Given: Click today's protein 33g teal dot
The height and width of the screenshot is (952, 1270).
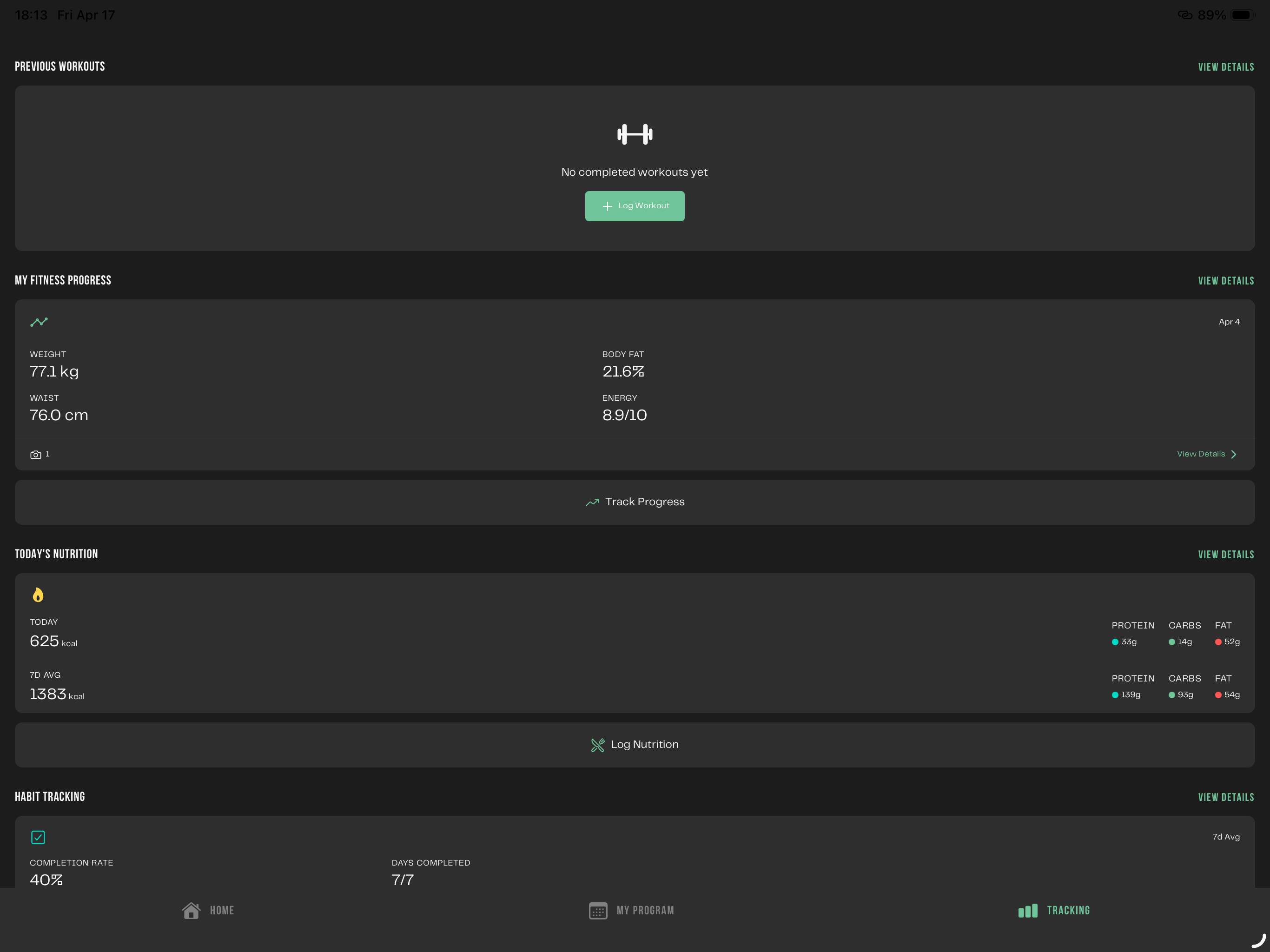Looking at the screenshot, I should click(1114, 642).
